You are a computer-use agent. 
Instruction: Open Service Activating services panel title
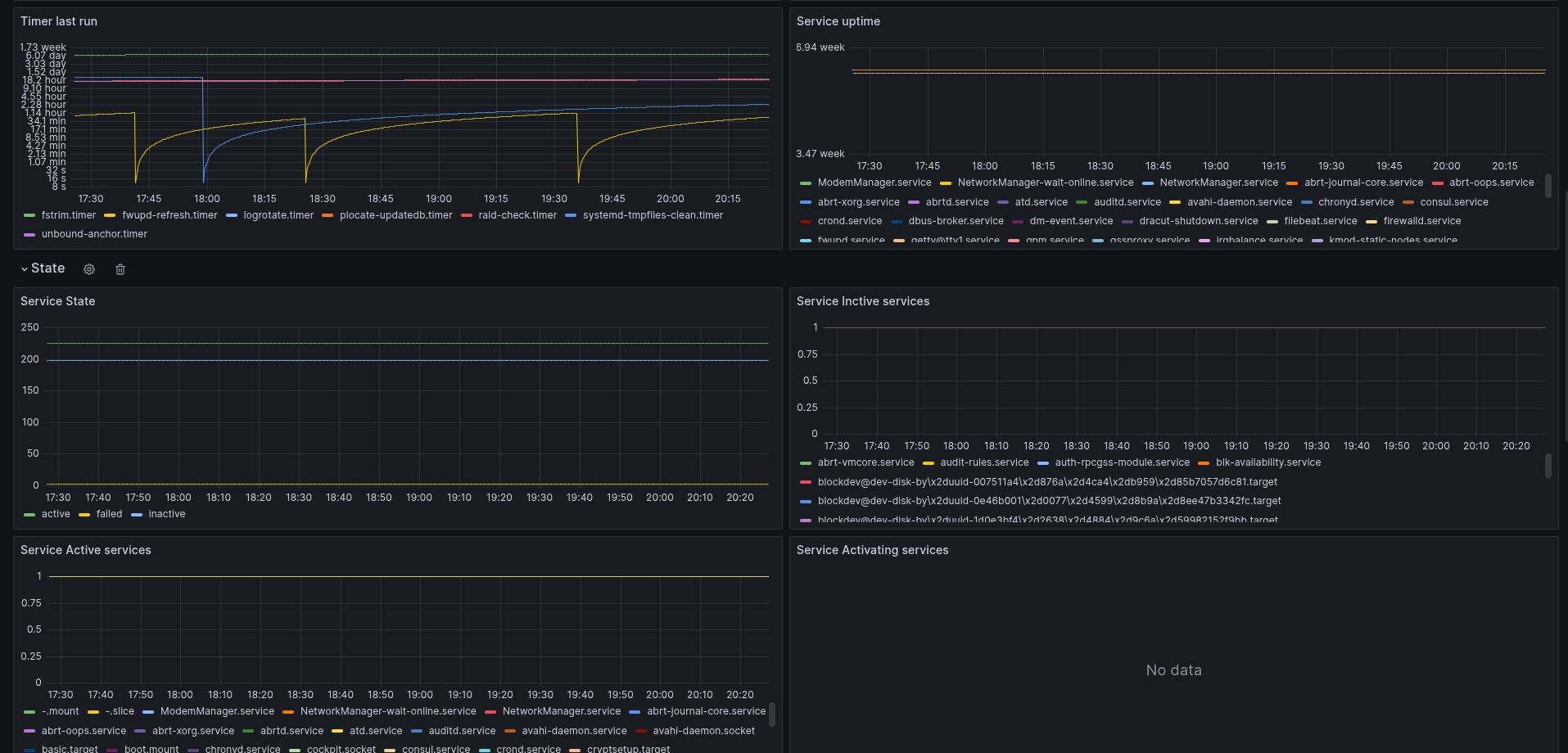[873, 550]
